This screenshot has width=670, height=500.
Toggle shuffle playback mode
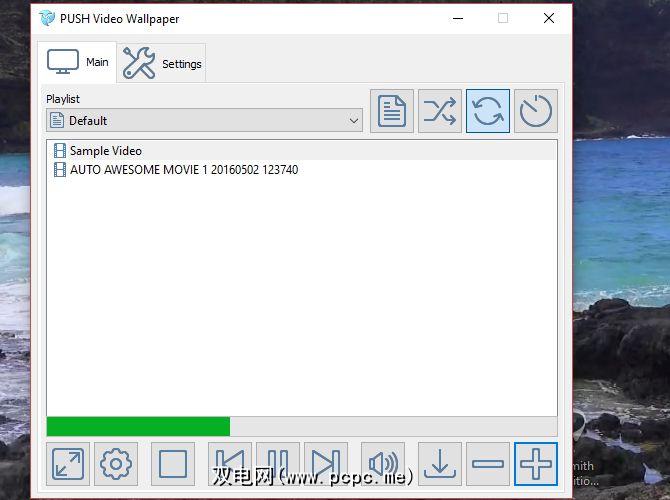440,111
